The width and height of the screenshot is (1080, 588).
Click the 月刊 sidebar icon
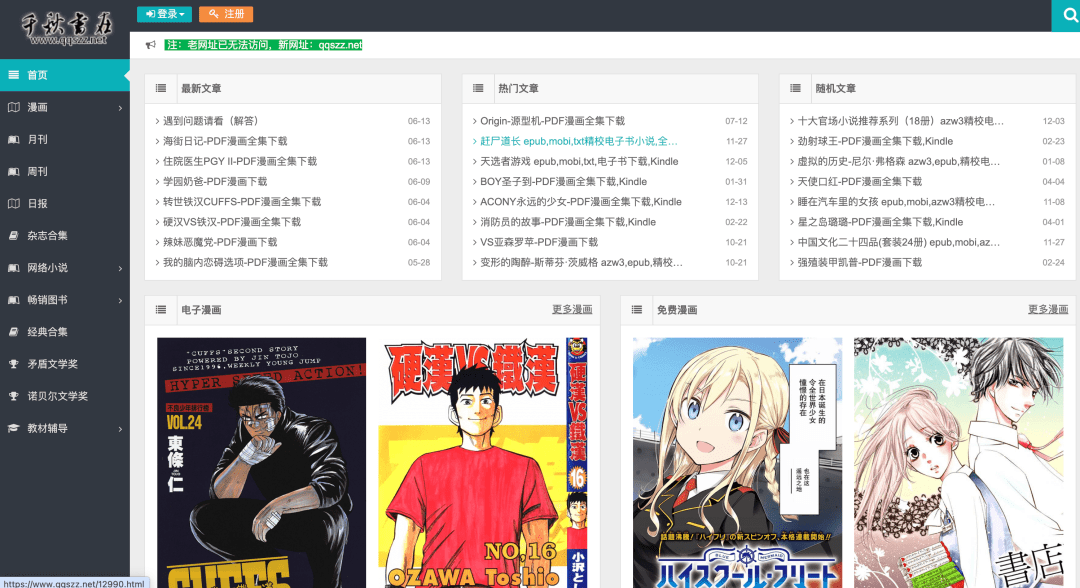pyautogui.click(x=14, y=139)
